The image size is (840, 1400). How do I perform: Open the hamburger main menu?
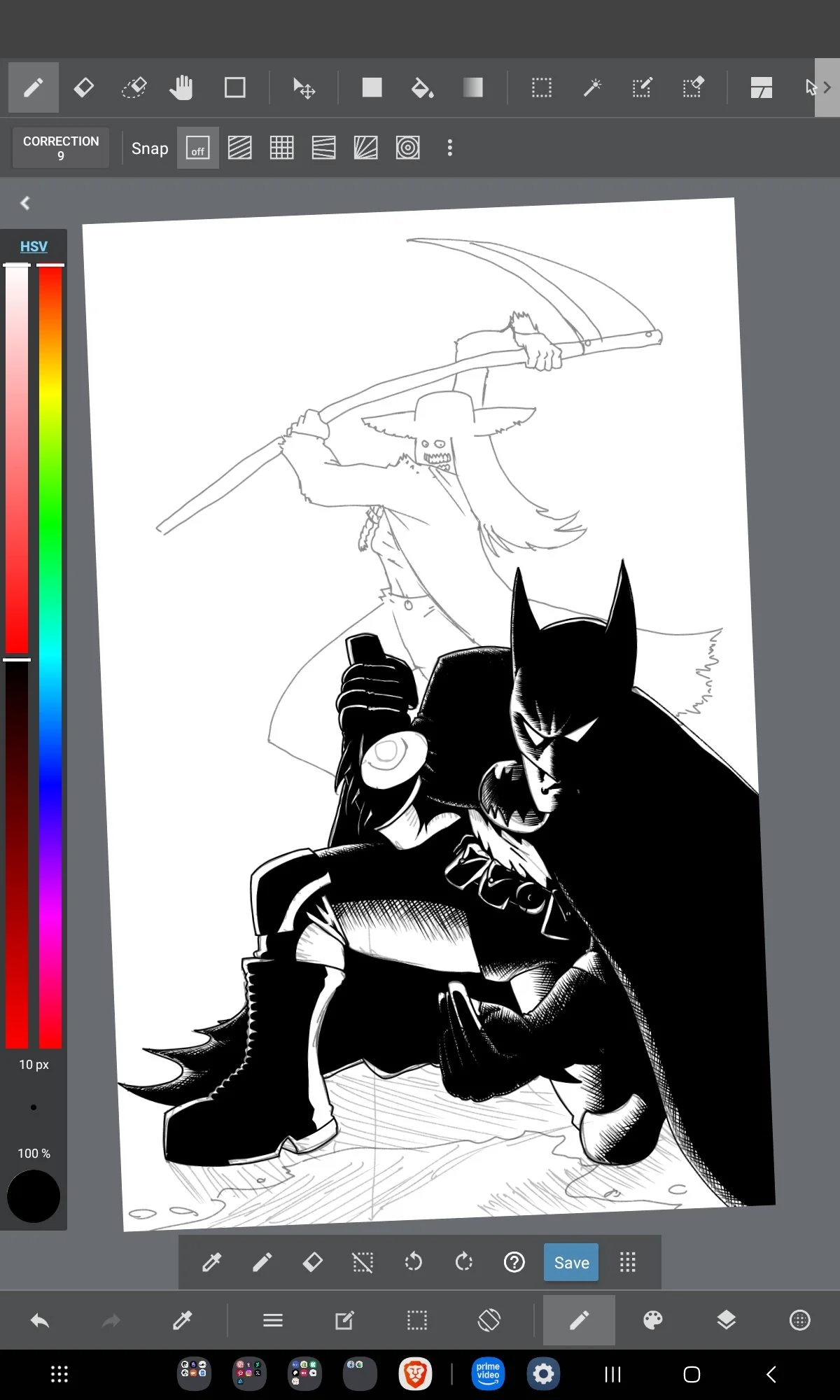(273, 1321)
